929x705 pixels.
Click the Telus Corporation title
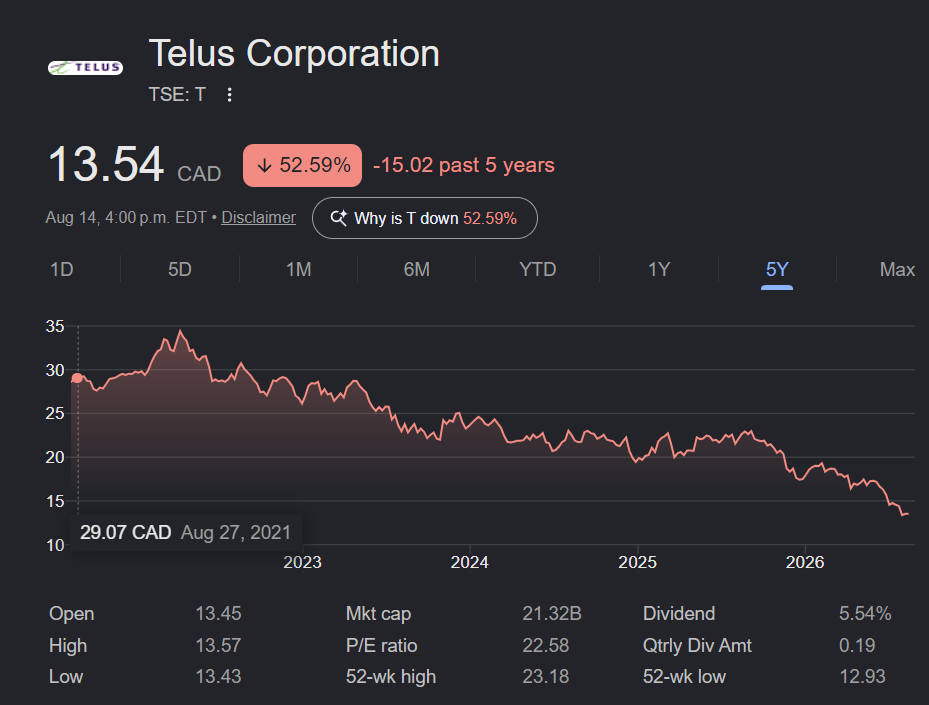294,53
